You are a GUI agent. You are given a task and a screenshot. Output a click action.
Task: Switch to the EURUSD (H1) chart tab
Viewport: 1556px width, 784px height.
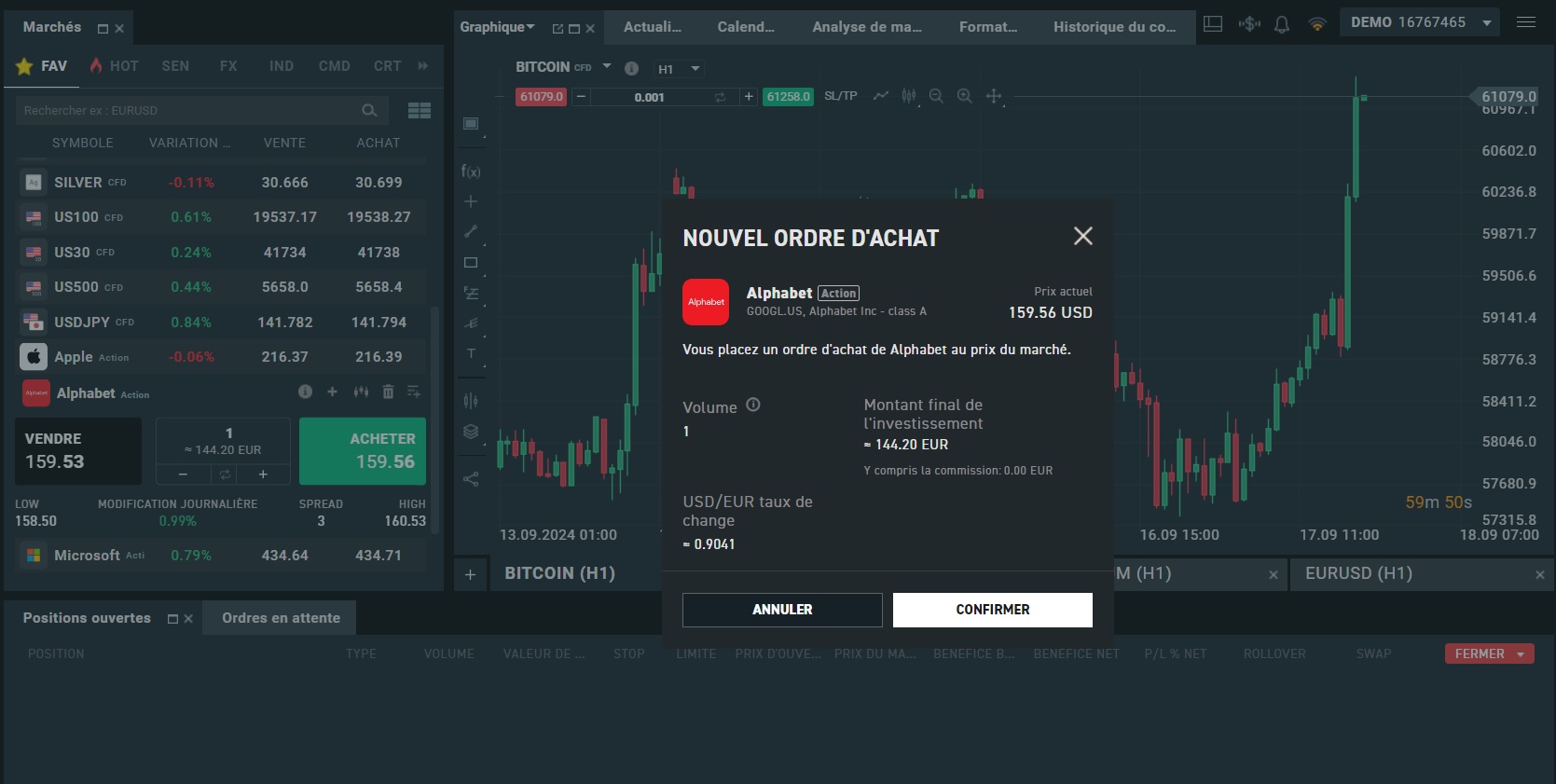point(1358,573)
